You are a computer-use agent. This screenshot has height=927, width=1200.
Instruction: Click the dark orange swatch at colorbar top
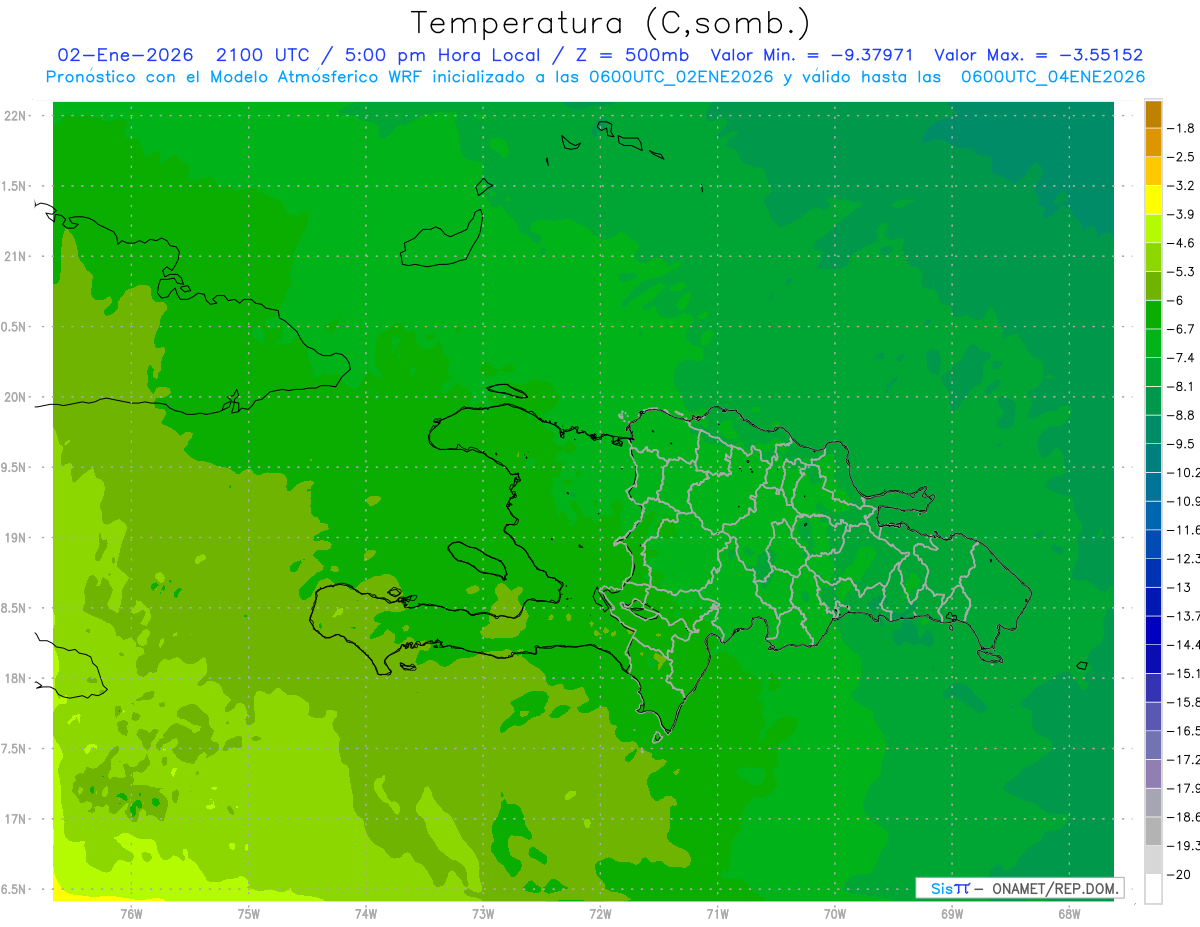(x=1153, y=114)
